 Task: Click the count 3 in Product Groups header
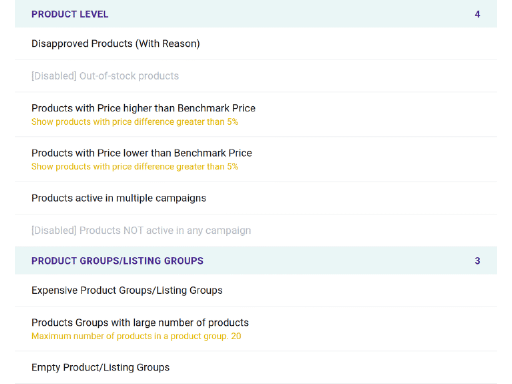click(x=477, y=261)
